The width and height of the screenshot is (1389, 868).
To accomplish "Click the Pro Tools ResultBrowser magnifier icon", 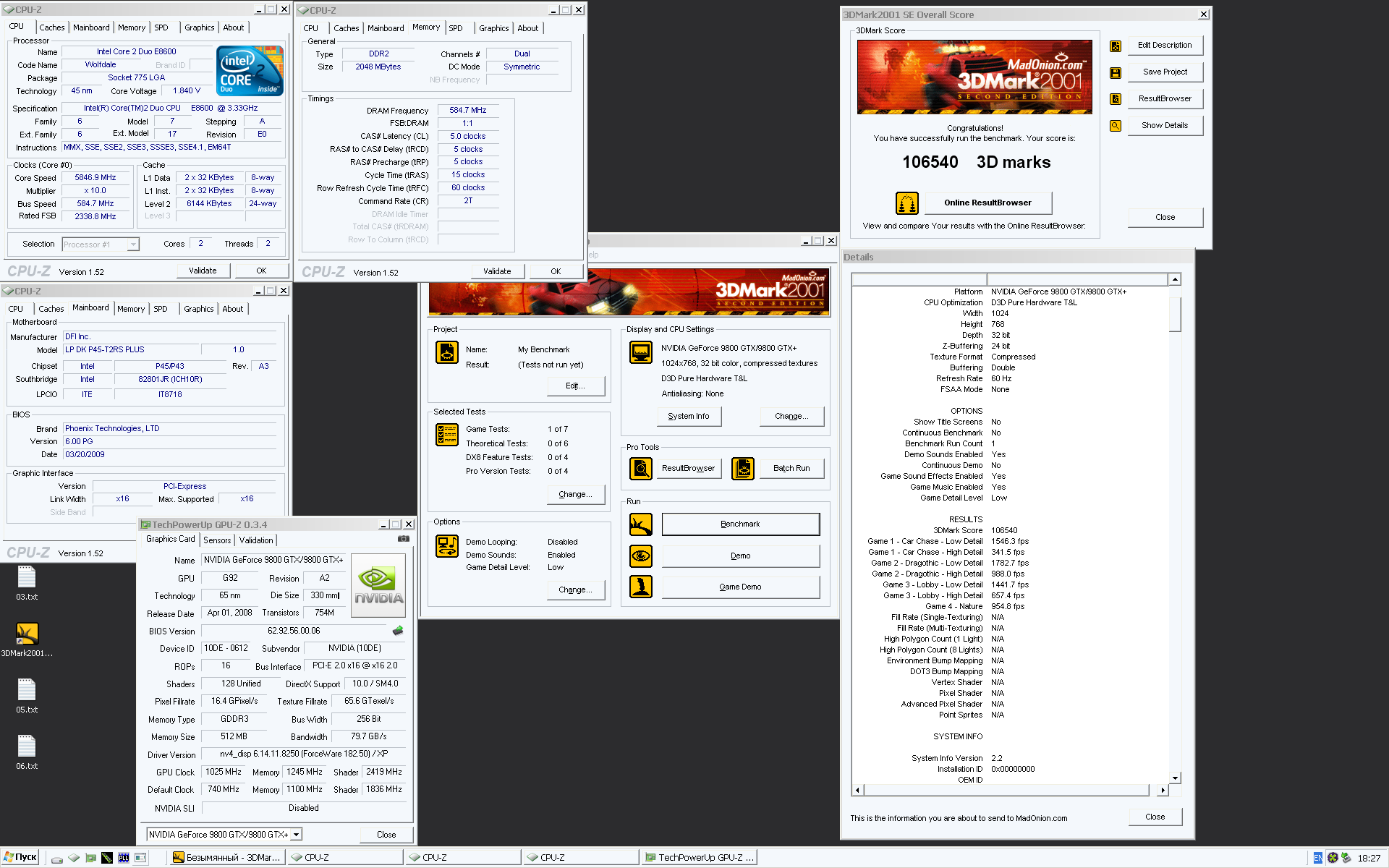I will [641, 469].
